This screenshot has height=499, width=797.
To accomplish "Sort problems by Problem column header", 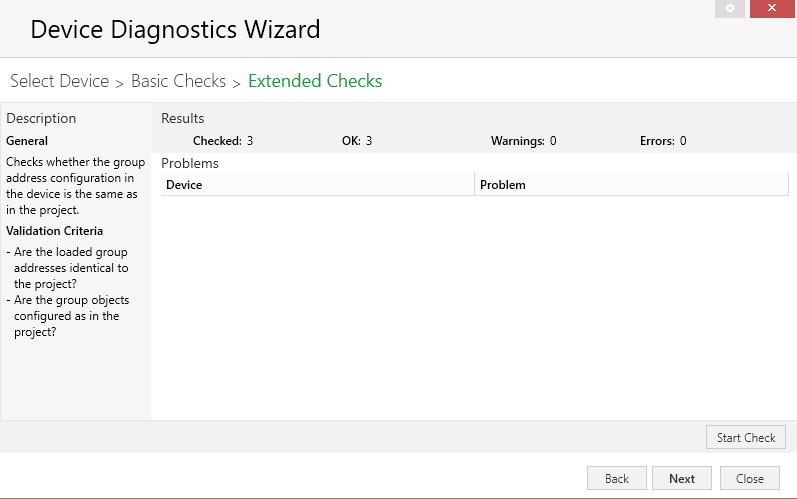I will [631, 184].
